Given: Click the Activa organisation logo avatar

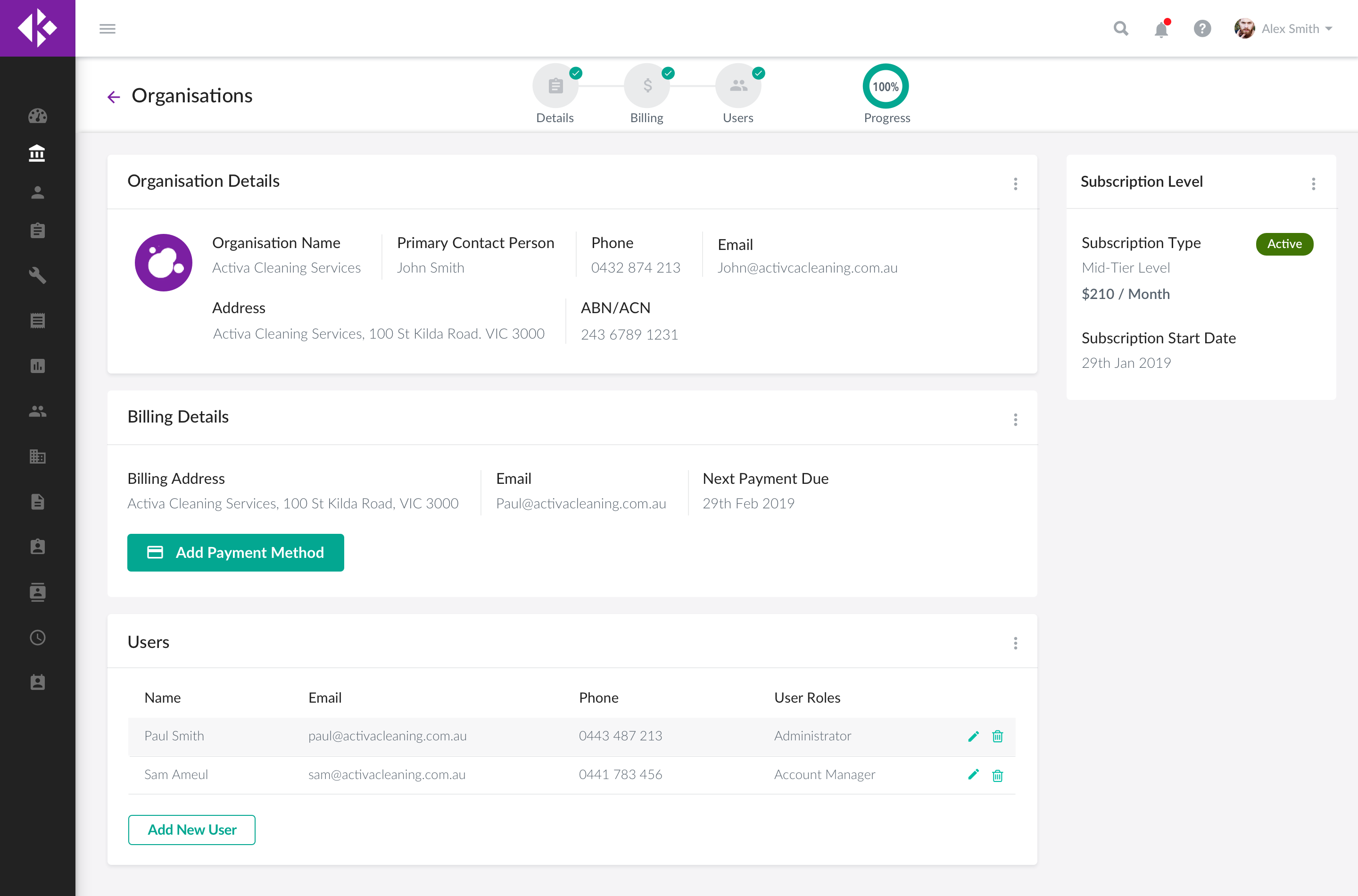Looking at the screenshot, I should point(164,263).
